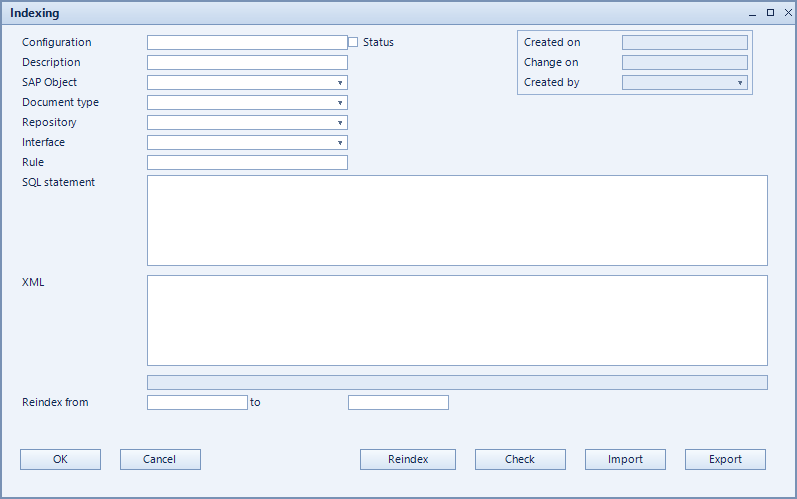This screenshot has height=499, width=797.
Task: Click the Check button
Action: 520,459
